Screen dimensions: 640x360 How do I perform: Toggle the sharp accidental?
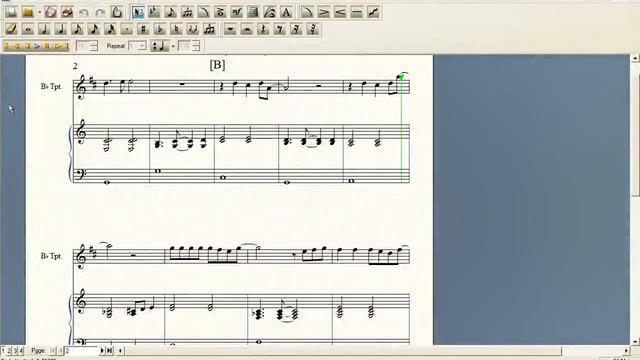point(143,29)
